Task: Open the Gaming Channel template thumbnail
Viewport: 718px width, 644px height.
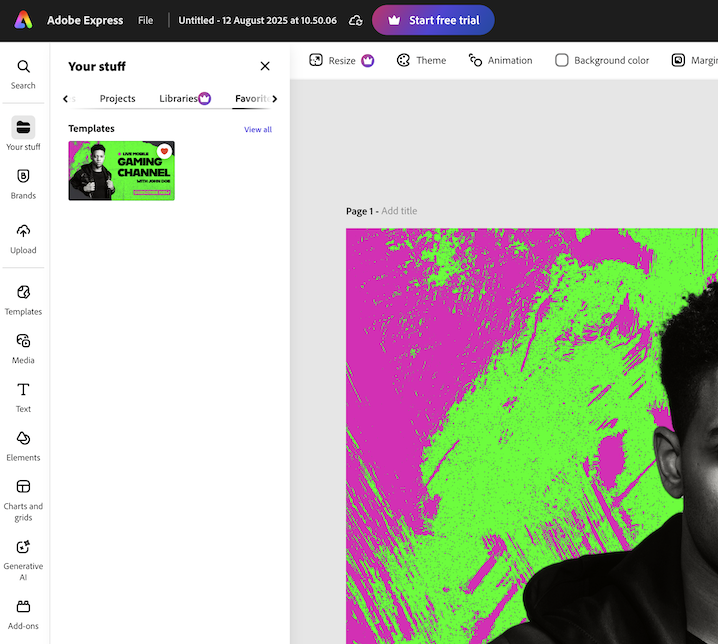Action: (x=121, y=171)
